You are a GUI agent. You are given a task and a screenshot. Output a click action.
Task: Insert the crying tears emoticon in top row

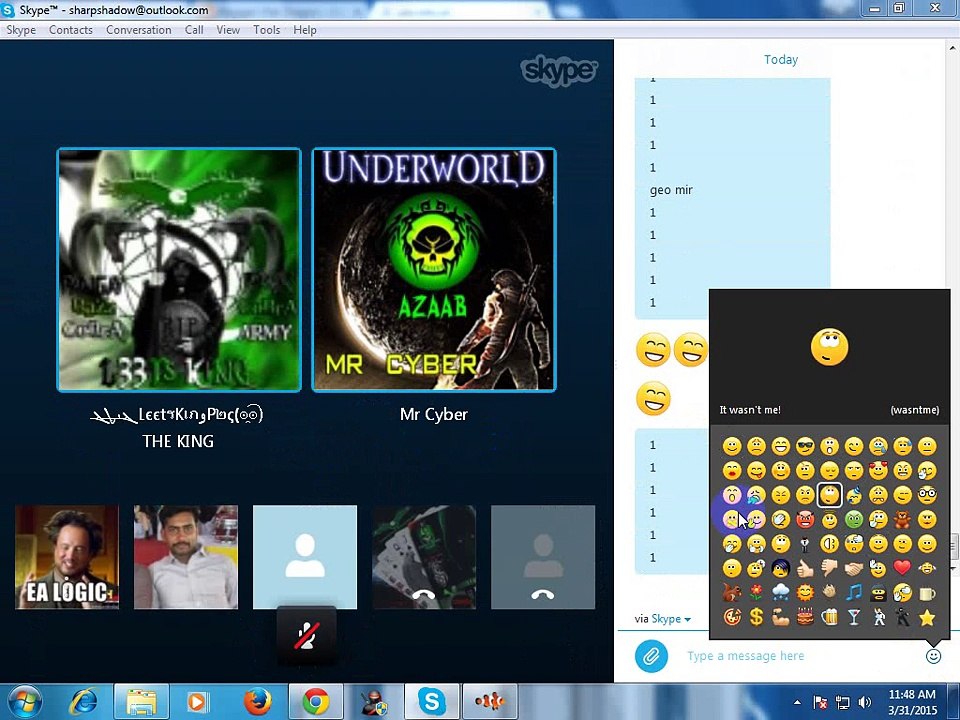pos(879,446)
